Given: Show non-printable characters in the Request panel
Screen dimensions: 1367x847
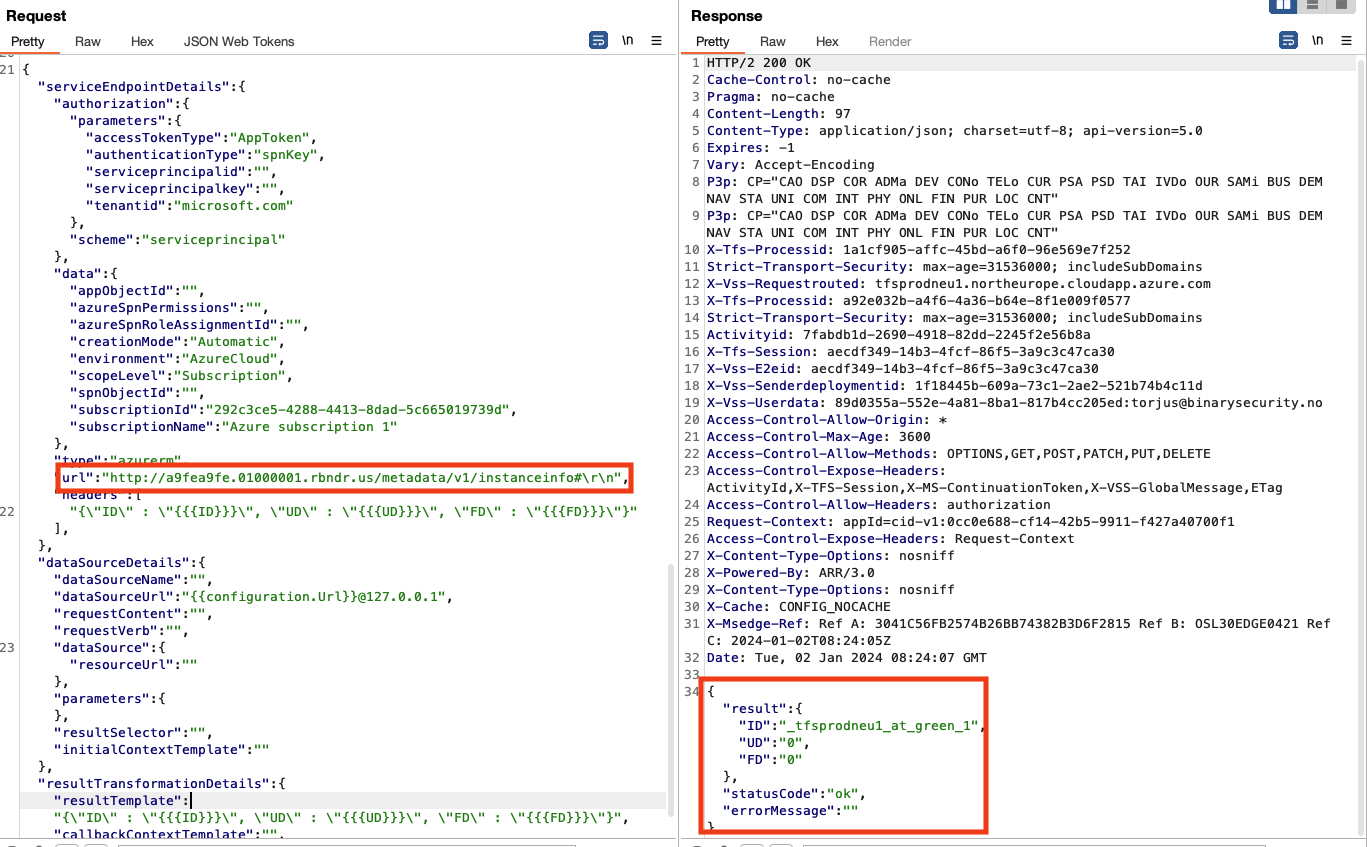Looking at the screenshot, I should coord(627,41).
